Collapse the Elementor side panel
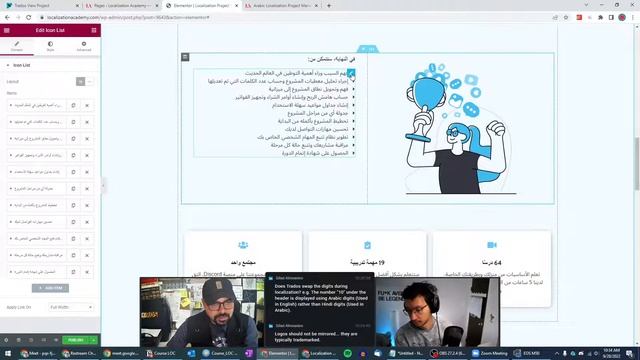This screenshot has height=360, width=640. [103, 186]
